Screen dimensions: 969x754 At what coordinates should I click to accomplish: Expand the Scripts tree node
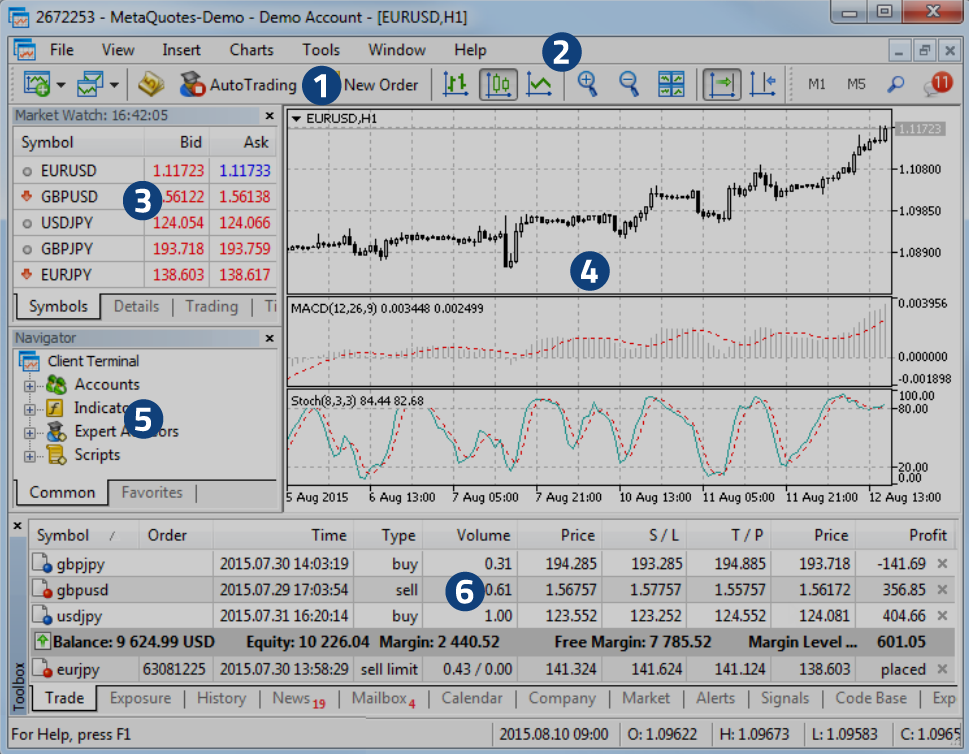click(x=29, y=456)
